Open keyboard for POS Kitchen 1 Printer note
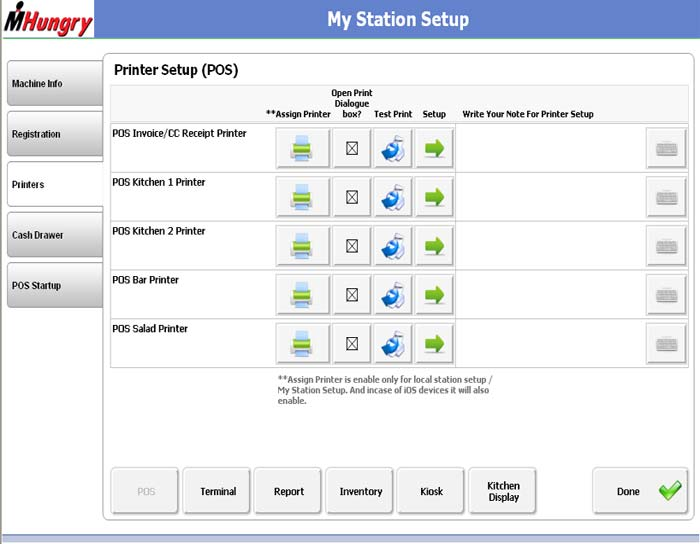Viewport: 700px width, 544px height. 666,197
